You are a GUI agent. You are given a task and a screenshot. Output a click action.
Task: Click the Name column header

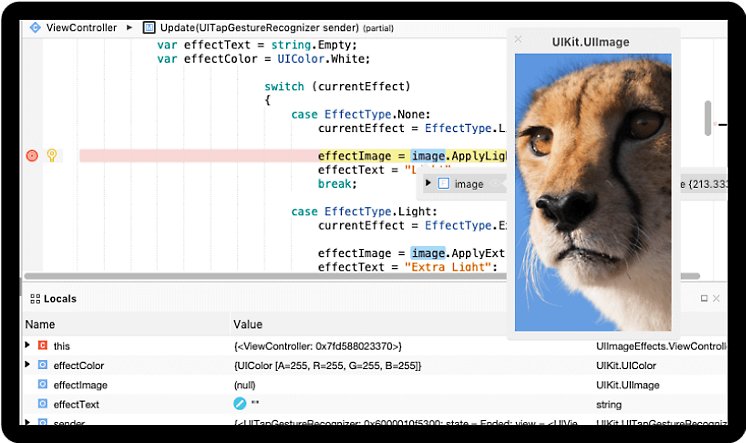tap(40, 324)
